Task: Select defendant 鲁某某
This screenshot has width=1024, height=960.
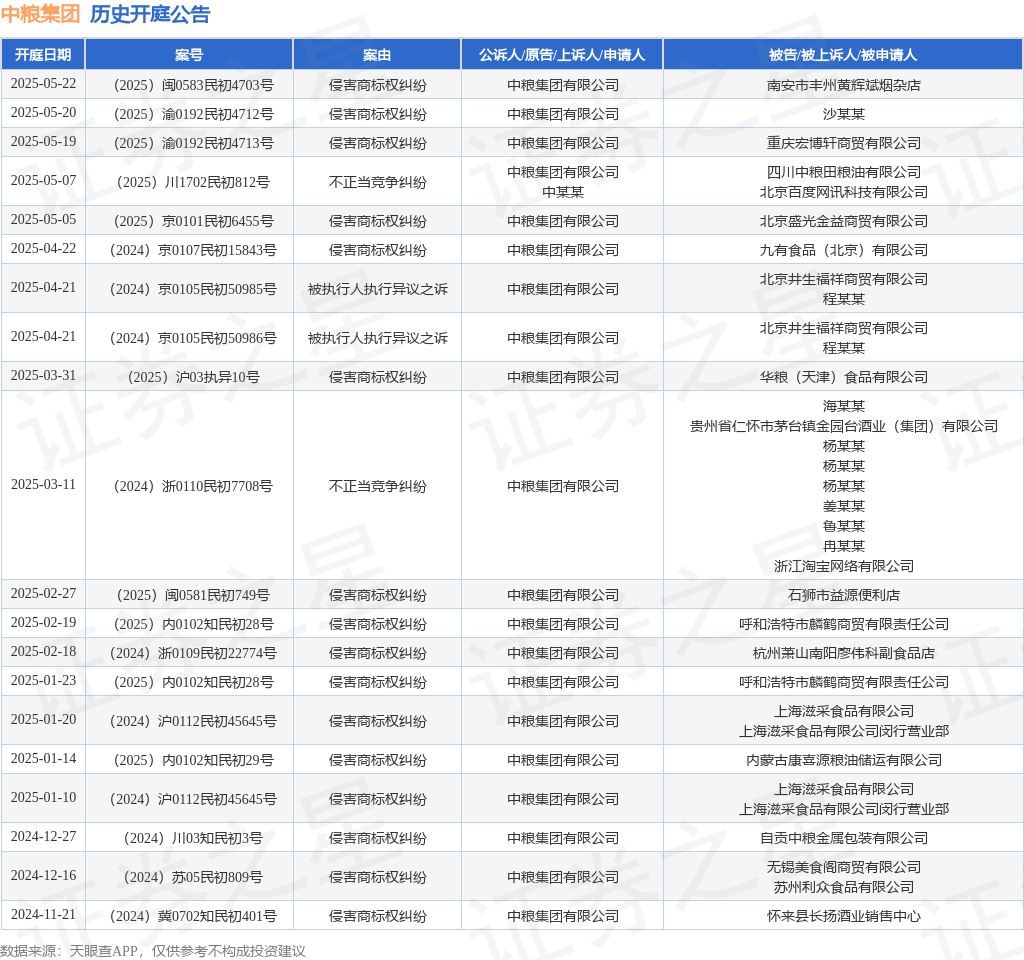Action: pos(843,526)
